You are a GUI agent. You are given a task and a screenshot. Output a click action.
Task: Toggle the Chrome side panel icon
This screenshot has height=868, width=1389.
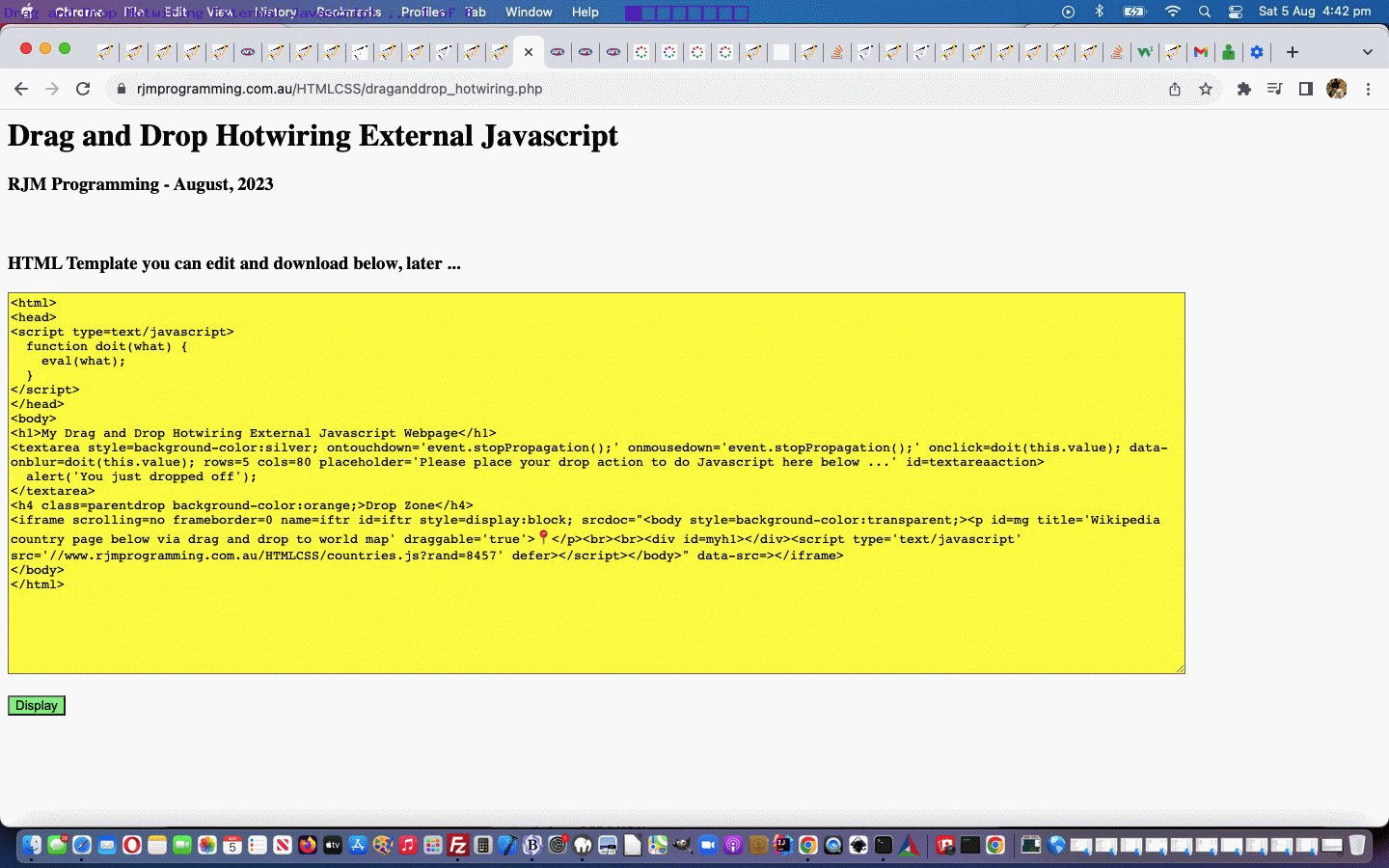click(1305, 89)
